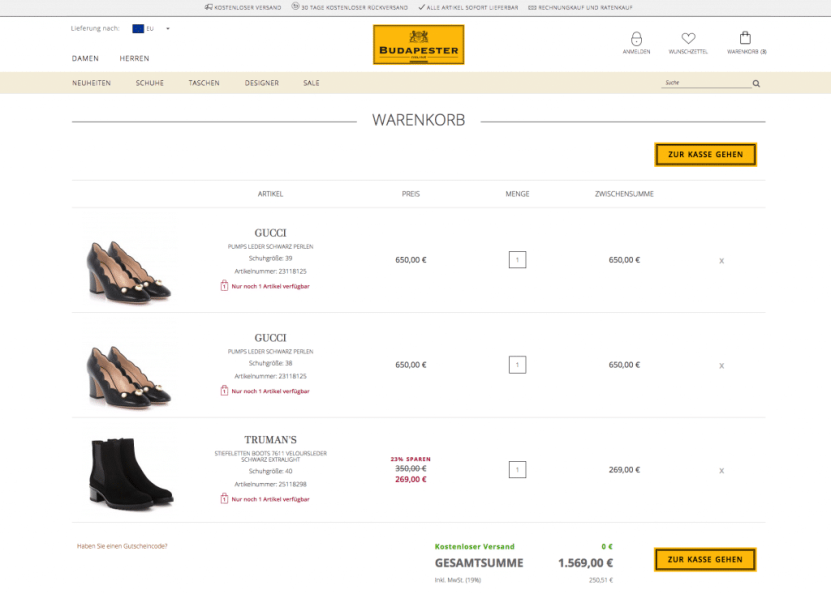Open the Truman's brand link
This screenshot has width=831, height=594.
(270, 440)
